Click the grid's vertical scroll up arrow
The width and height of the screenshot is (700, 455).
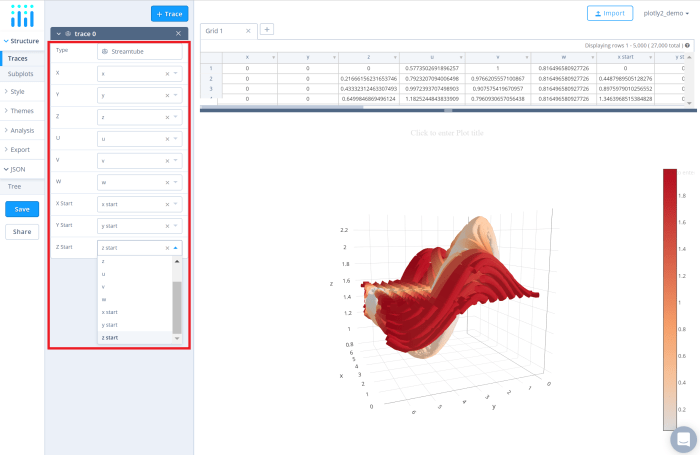(689, 58)
